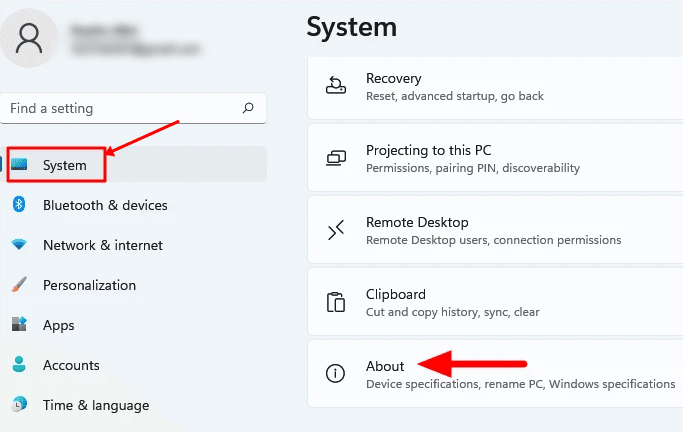Click the Bluetooth icon in sidebar
Screen dimensions: 683x432
[19, 205]
